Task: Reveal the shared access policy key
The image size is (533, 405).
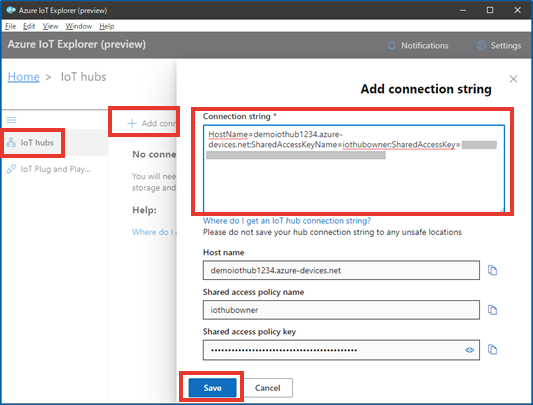Action: point(469,350)
